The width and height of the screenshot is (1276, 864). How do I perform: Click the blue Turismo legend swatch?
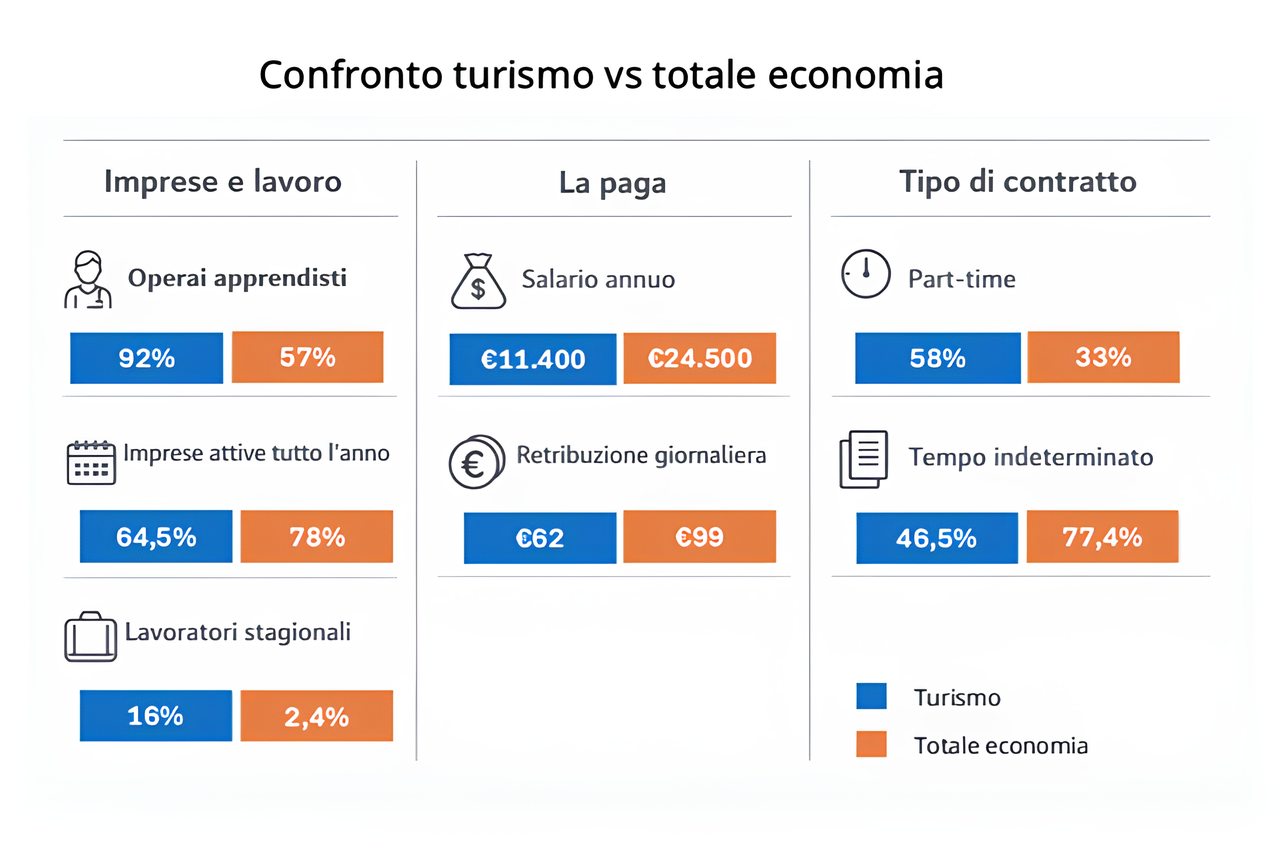point(871,696)
